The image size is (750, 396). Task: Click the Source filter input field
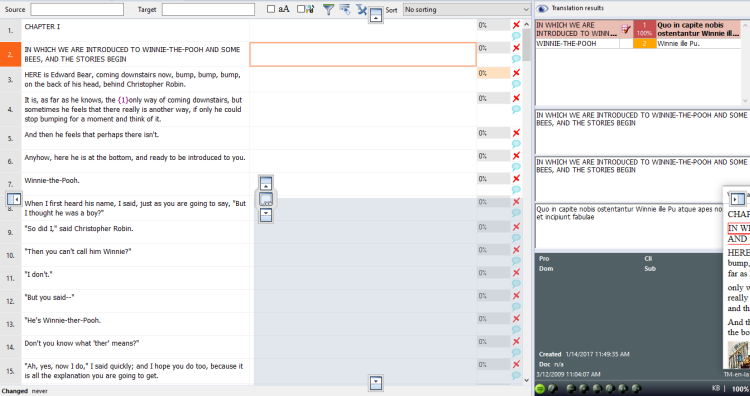pos(77,10)
